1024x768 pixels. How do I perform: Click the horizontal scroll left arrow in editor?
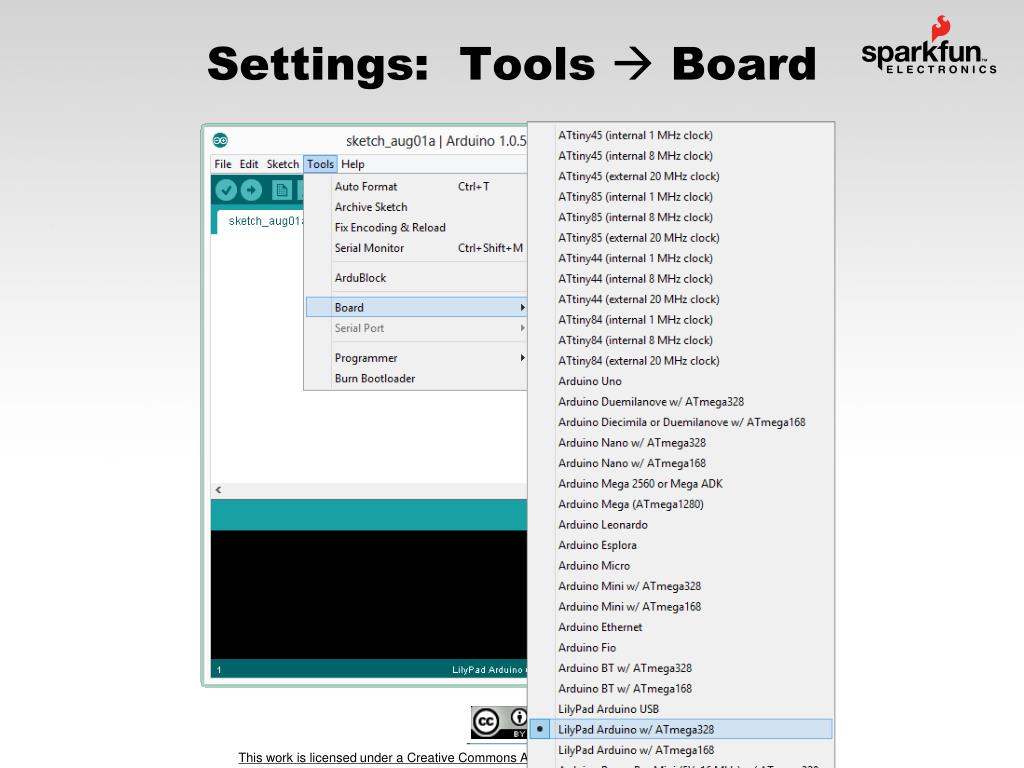[219, 490]
